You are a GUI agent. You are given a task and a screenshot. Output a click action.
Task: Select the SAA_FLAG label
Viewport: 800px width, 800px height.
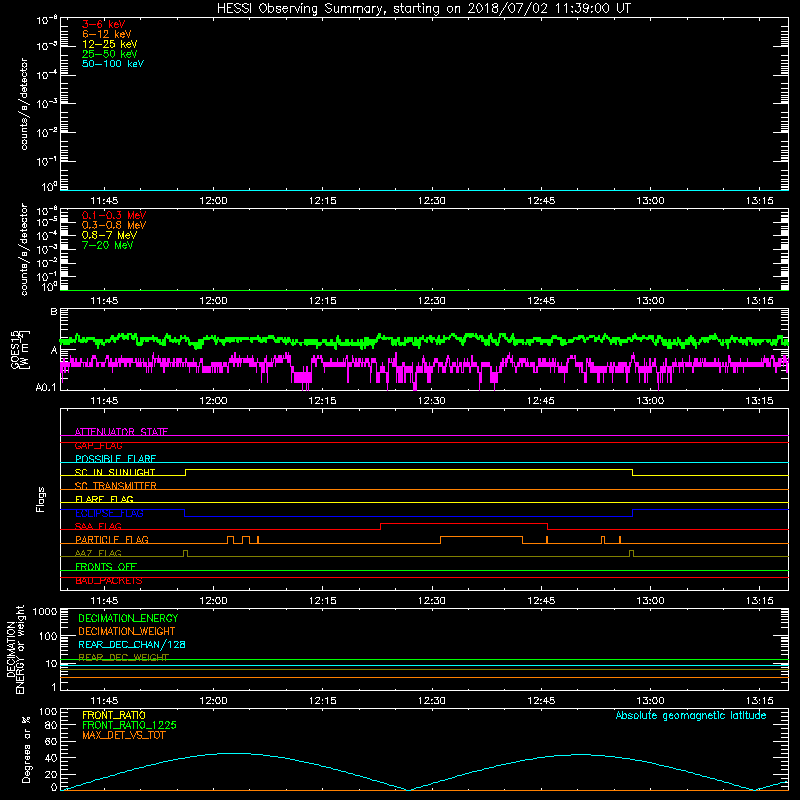click(98, 526)
